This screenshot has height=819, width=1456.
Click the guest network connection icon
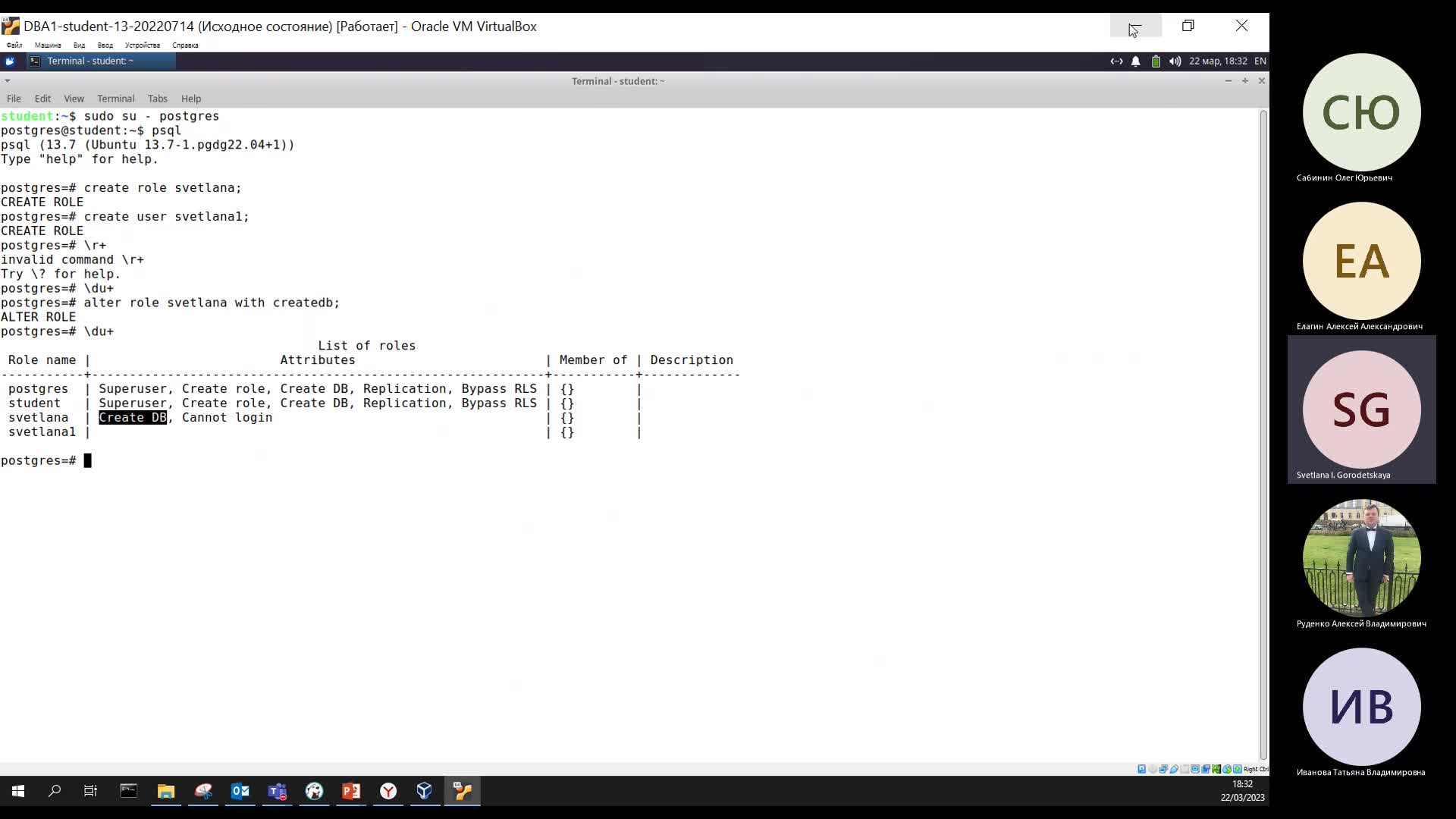tap(1116, 61)
